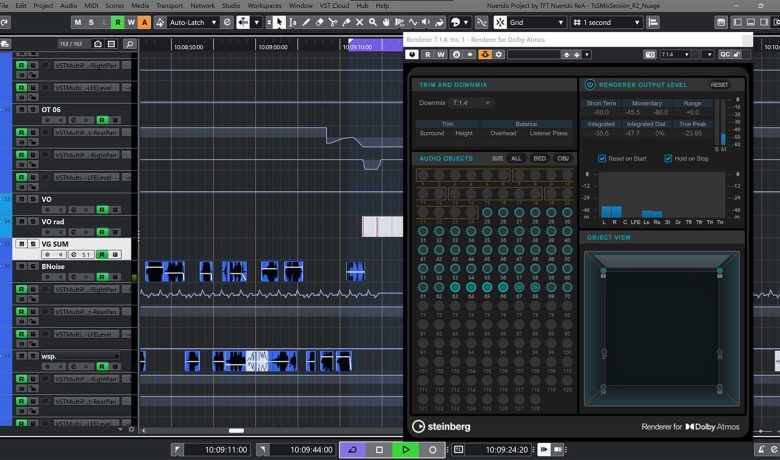
Task: Toggle Hold on Stop checkbox
Action: 668,159
